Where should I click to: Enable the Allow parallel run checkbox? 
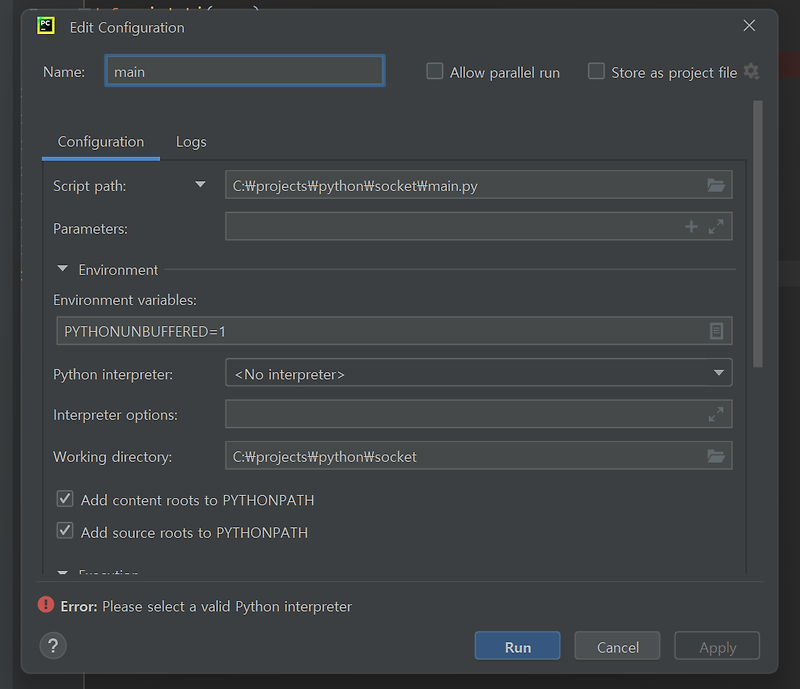click(435, 71)
